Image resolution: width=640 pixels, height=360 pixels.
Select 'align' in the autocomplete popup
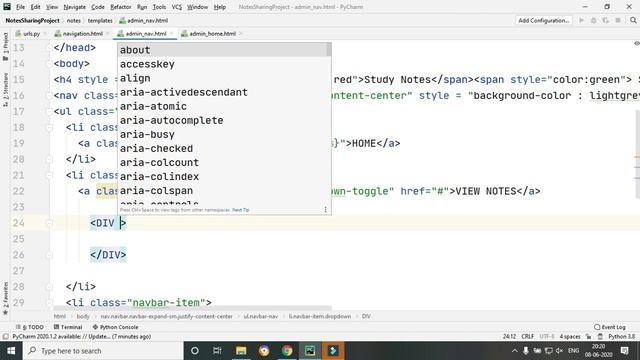pyautogui.click(x=224, y=78)
